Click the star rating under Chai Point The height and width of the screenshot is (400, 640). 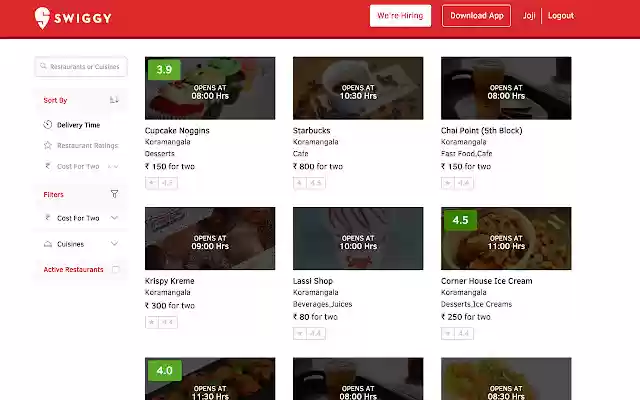coord(458,183)
